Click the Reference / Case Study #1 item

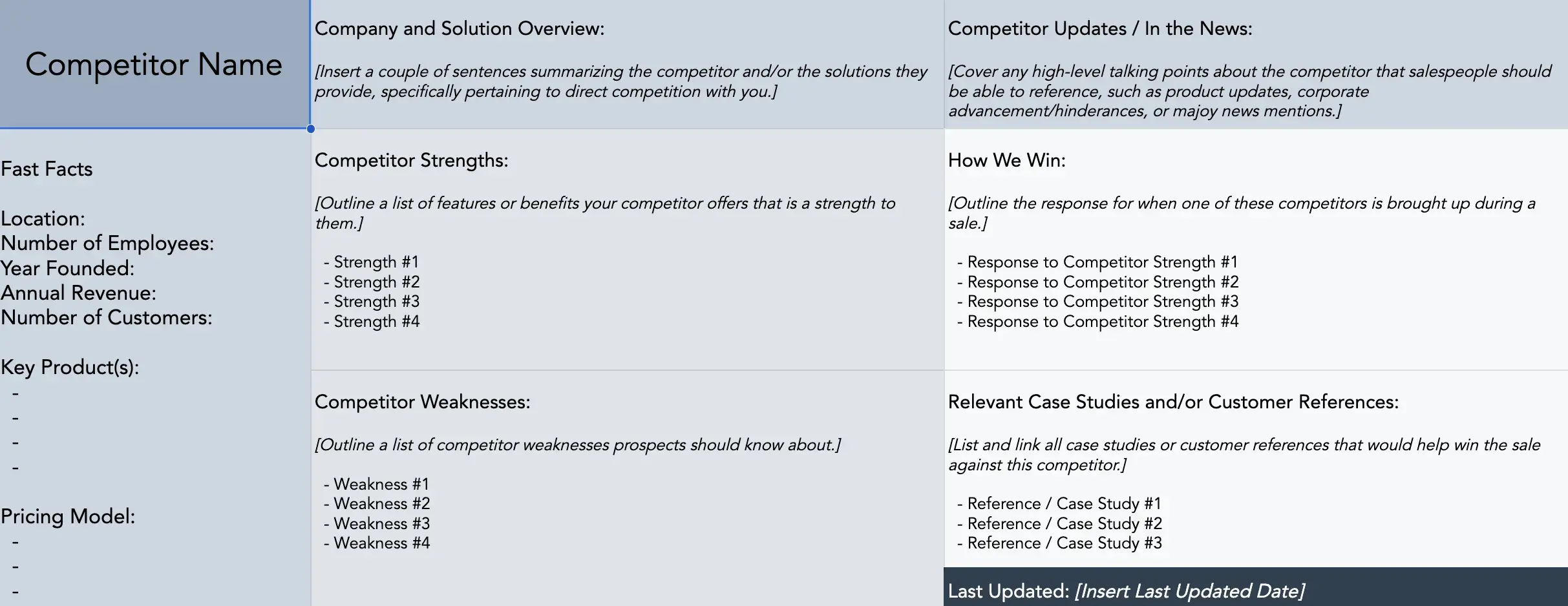(1063, 504)
